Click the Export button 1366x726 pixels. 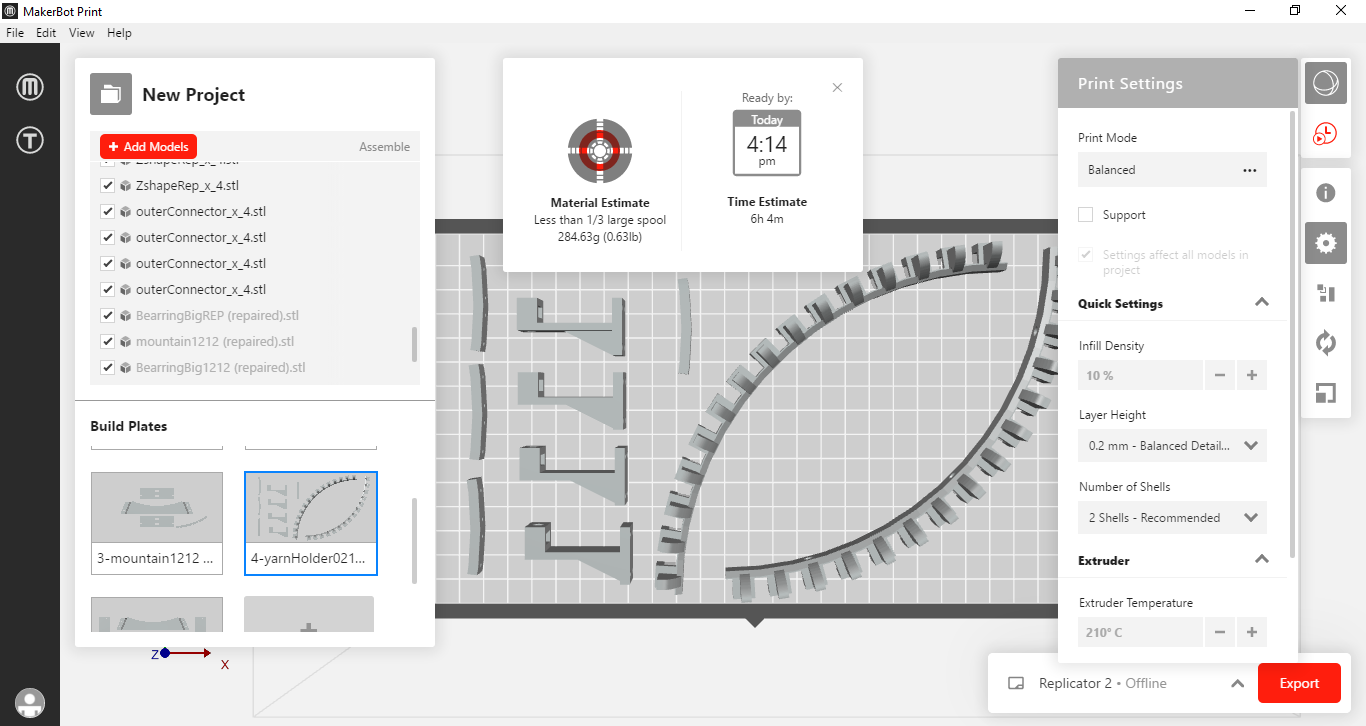[1299, 684]
